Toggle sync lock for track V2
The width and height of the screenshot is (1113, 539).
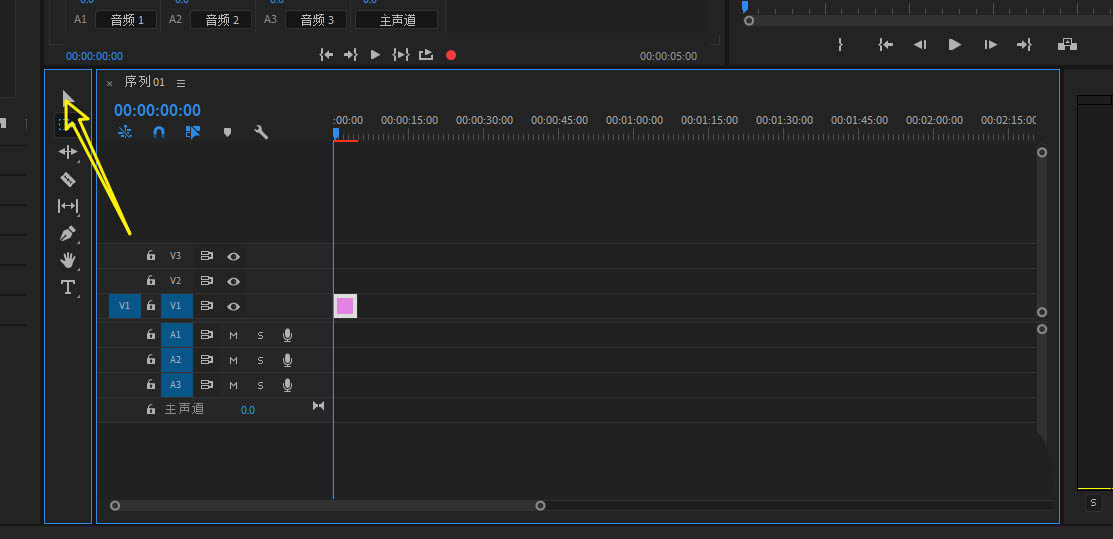coord(207,281)
